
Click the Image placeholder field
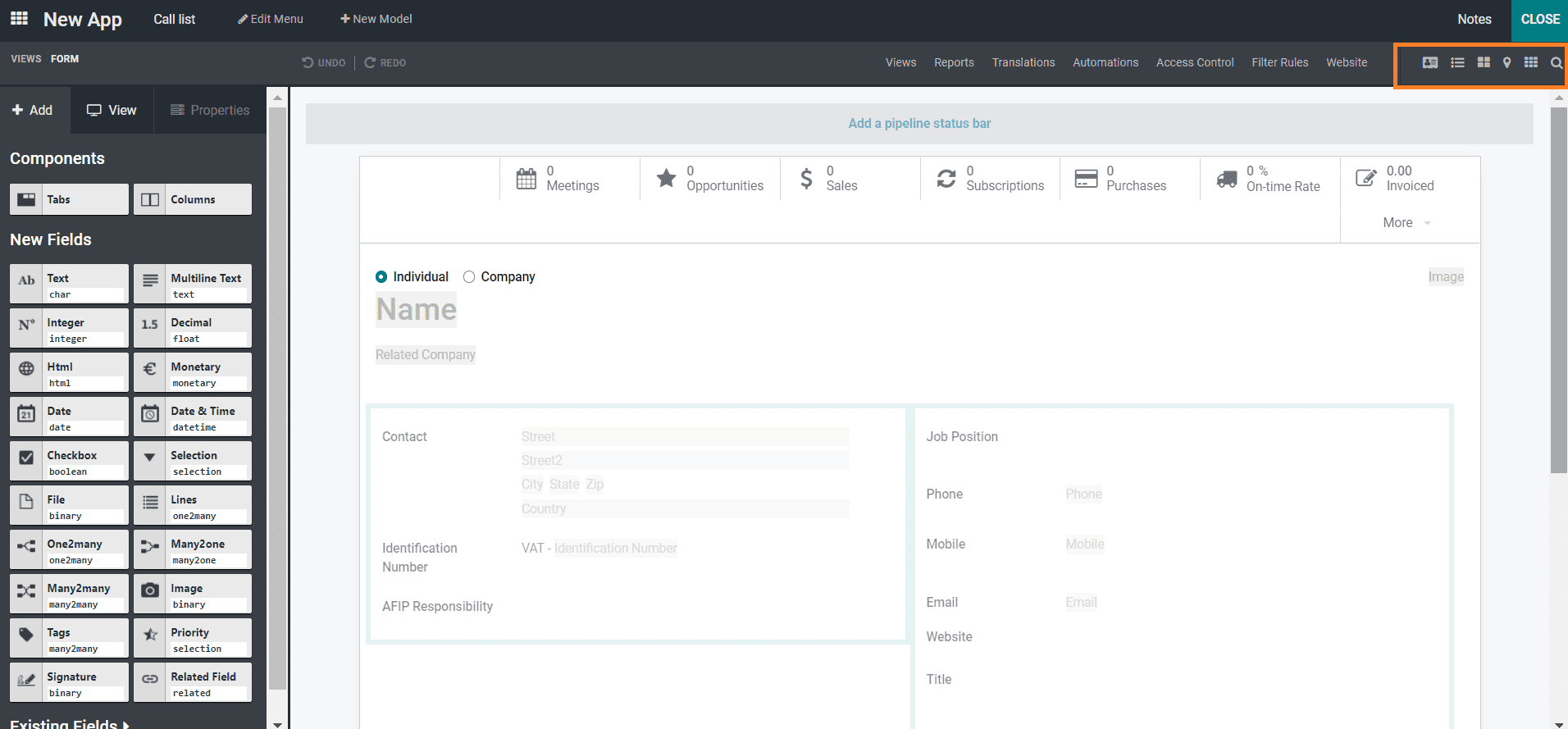point(1446,277)
